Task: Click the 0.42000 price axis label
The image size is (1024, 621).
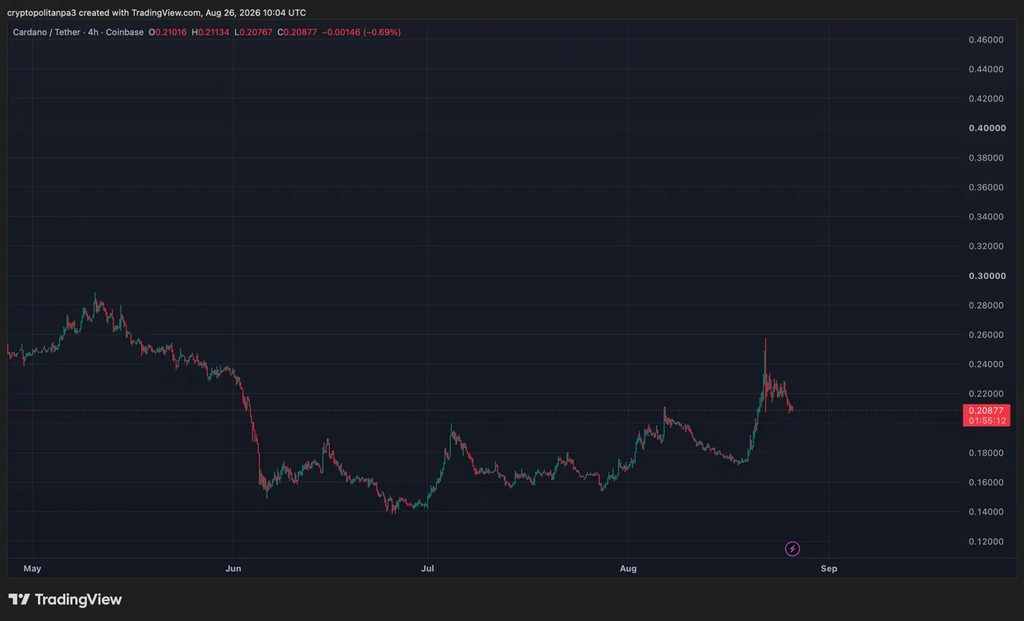Action: pos(986,99)
